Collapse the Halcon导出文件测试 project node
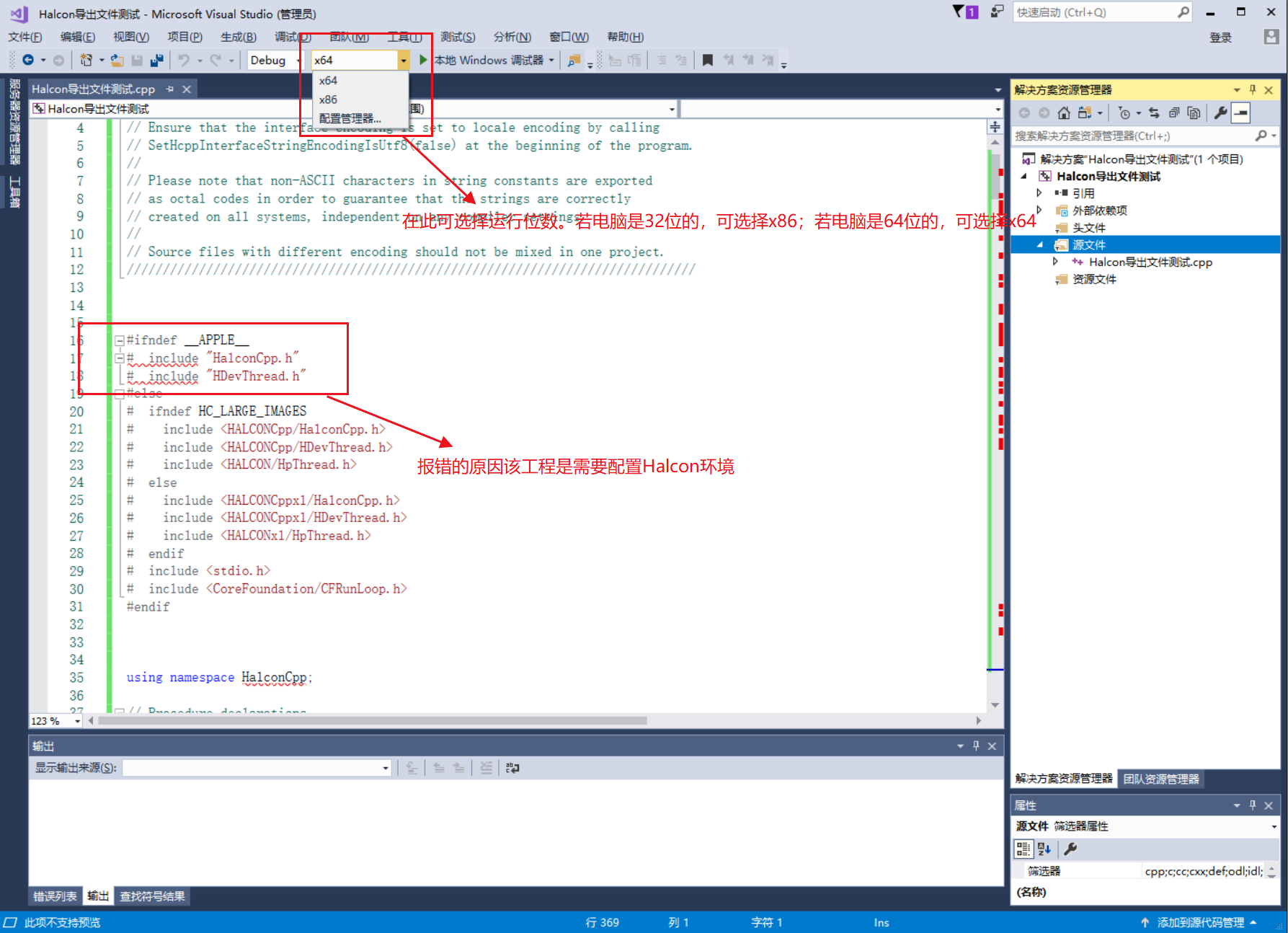The width and height of the screenshot is (1288, 933). coord(1023,177)
